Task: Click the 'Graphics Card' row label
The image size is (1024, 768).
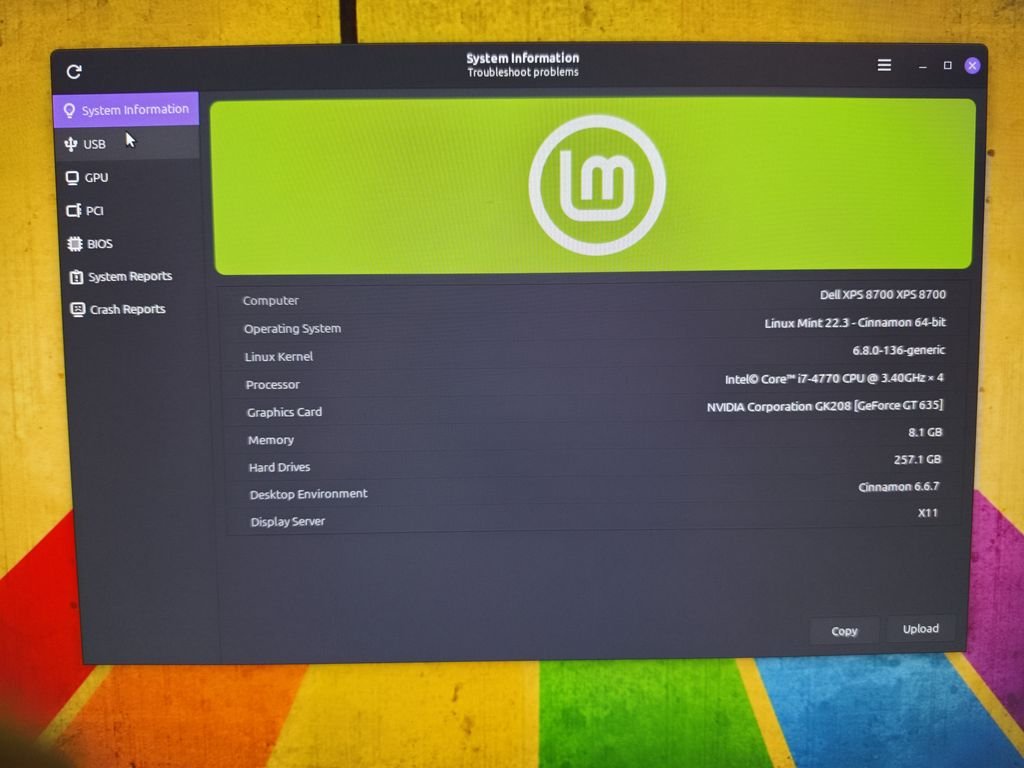Action: 284,412
